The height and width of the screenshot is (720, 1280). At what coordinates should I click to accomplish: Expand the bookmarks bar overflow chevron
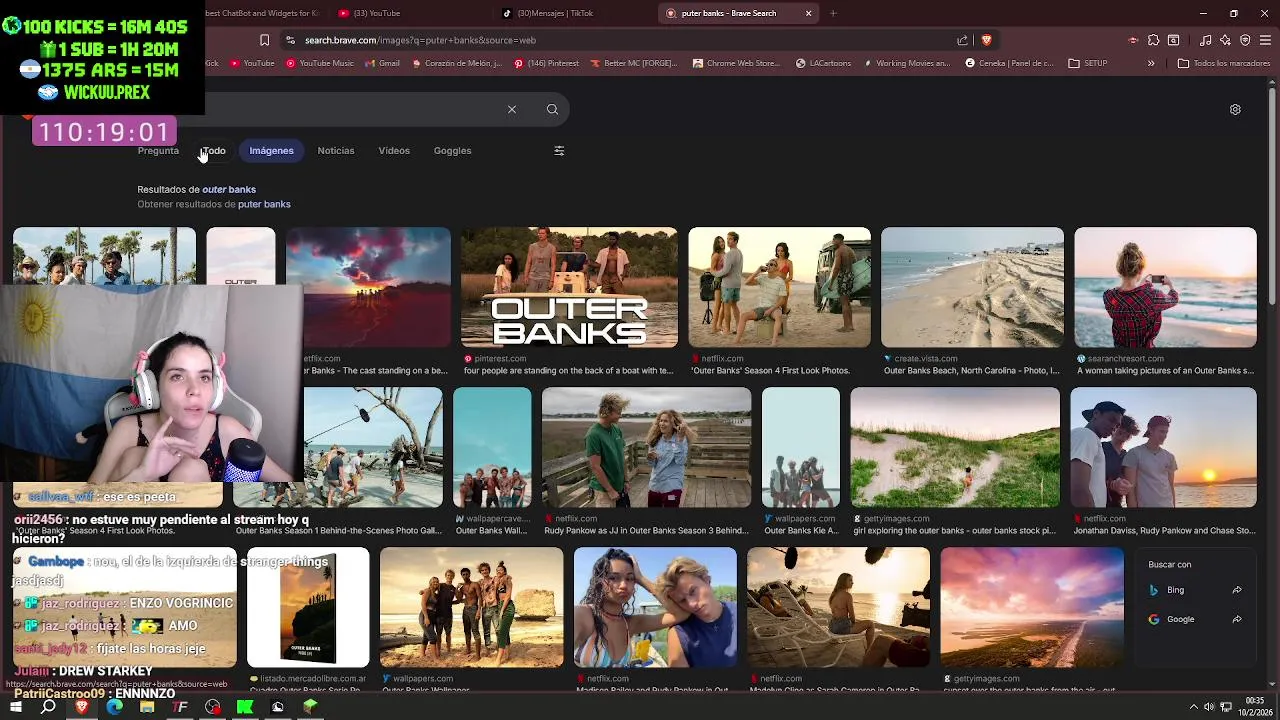coord(1151,63)
